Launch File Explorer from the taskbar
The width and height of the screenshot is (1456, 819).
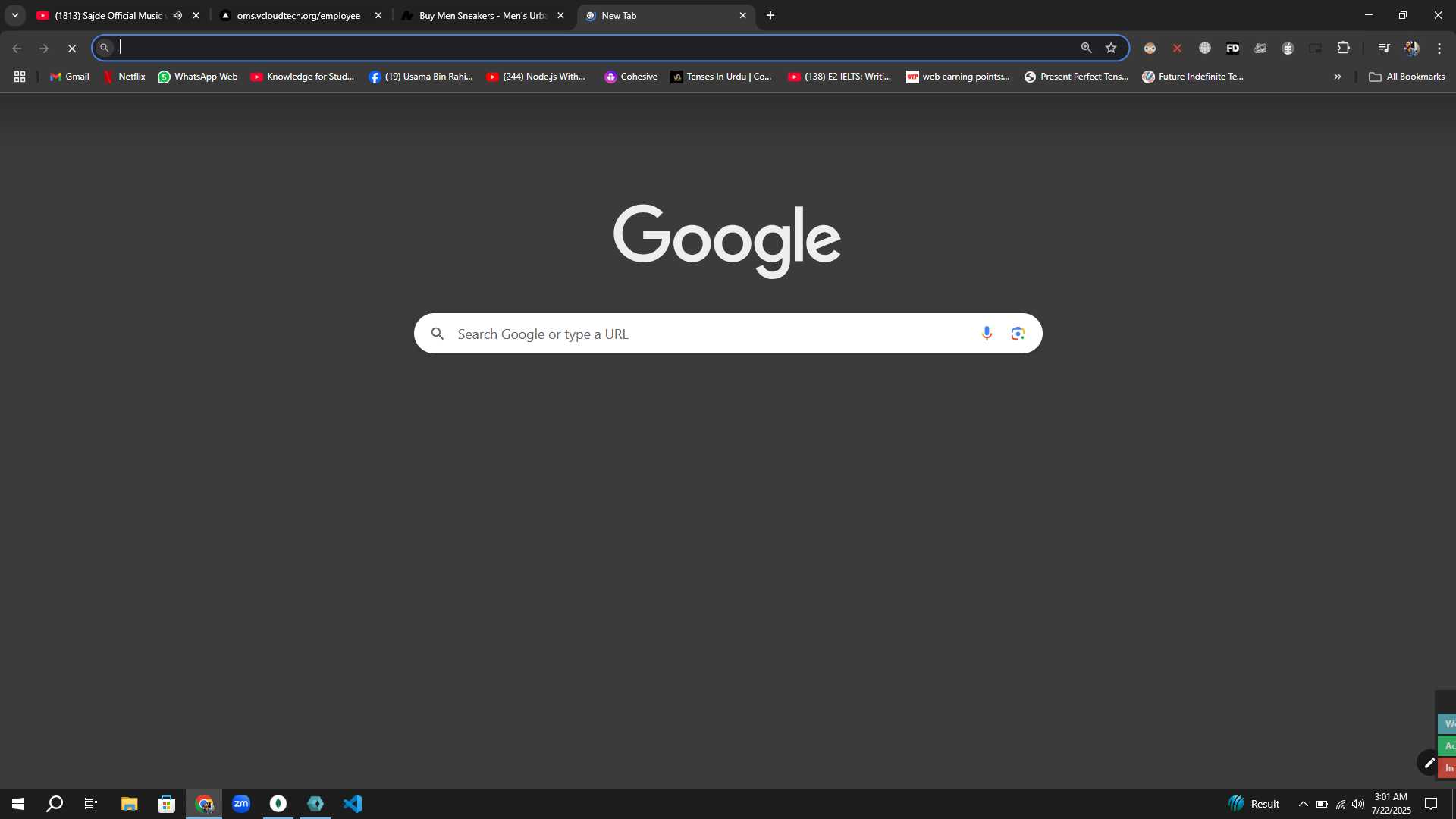[129, 804]
